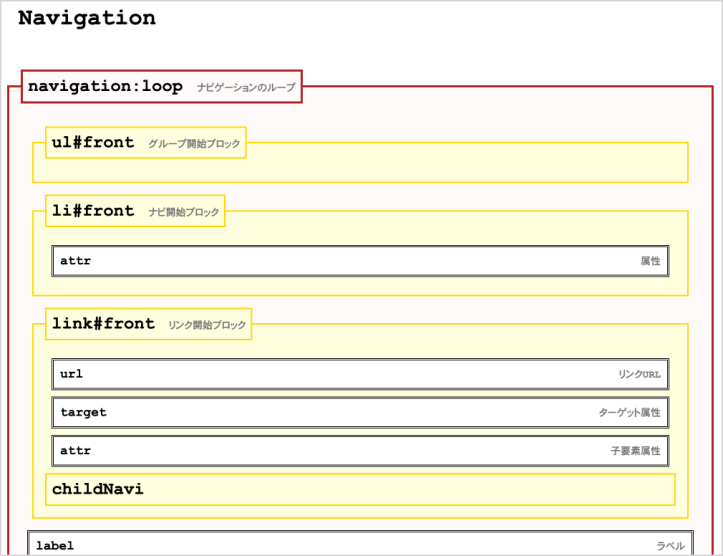723x556 pixels.
Task: Click the attr field inside link#front
Action: (x=75, y=451)
